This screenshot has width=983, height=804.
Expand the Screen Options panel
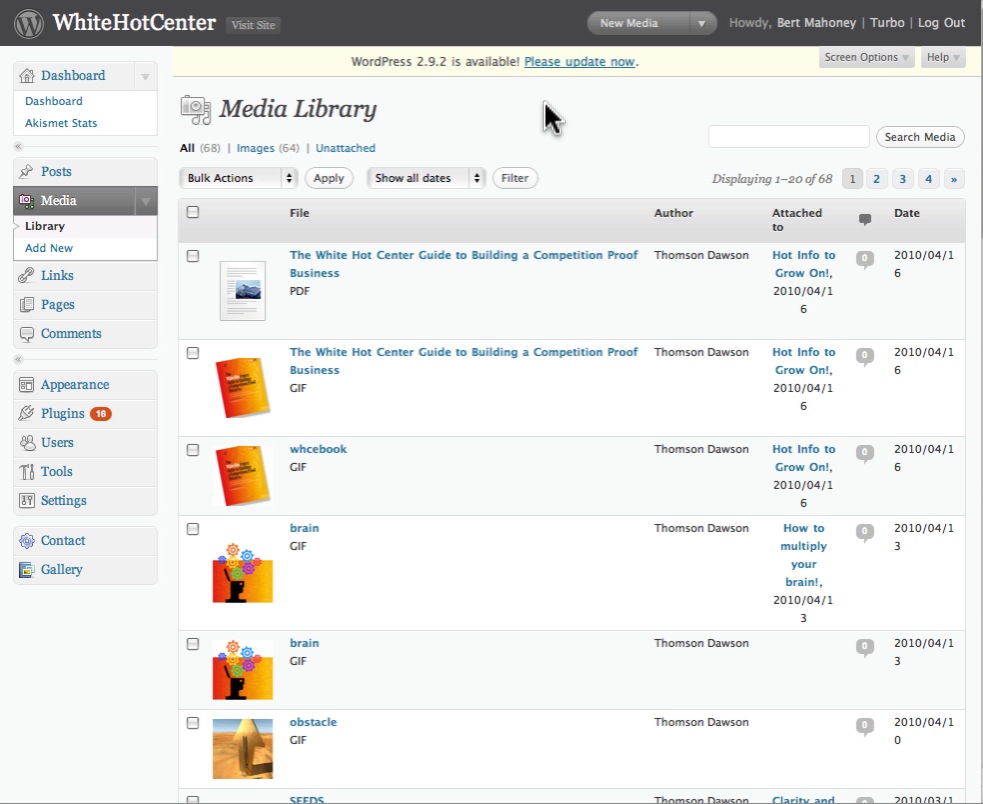pos(866,58)
